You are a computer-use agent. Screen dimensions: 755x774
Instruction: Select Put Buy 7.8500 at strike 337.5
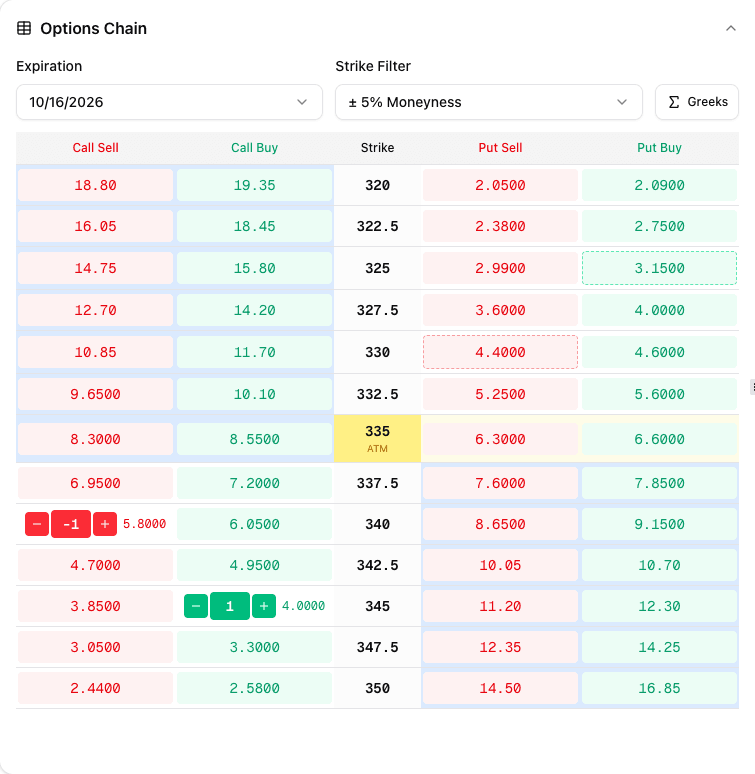[x=659, y=483]
